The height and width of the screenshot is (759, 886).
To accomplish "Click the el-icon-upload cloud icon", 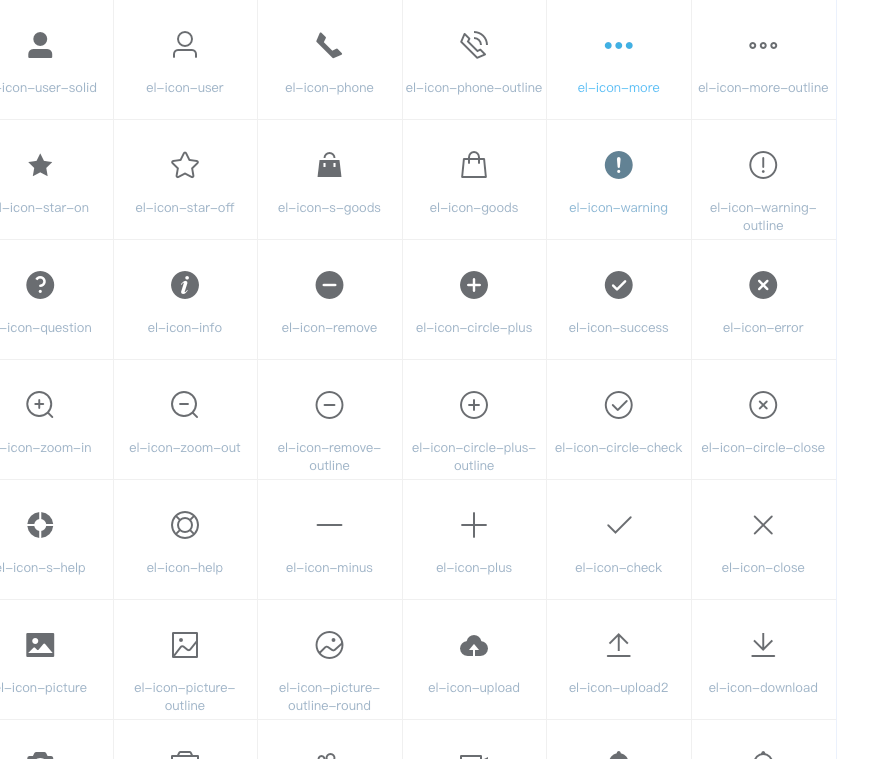I will tap(473, 645).
